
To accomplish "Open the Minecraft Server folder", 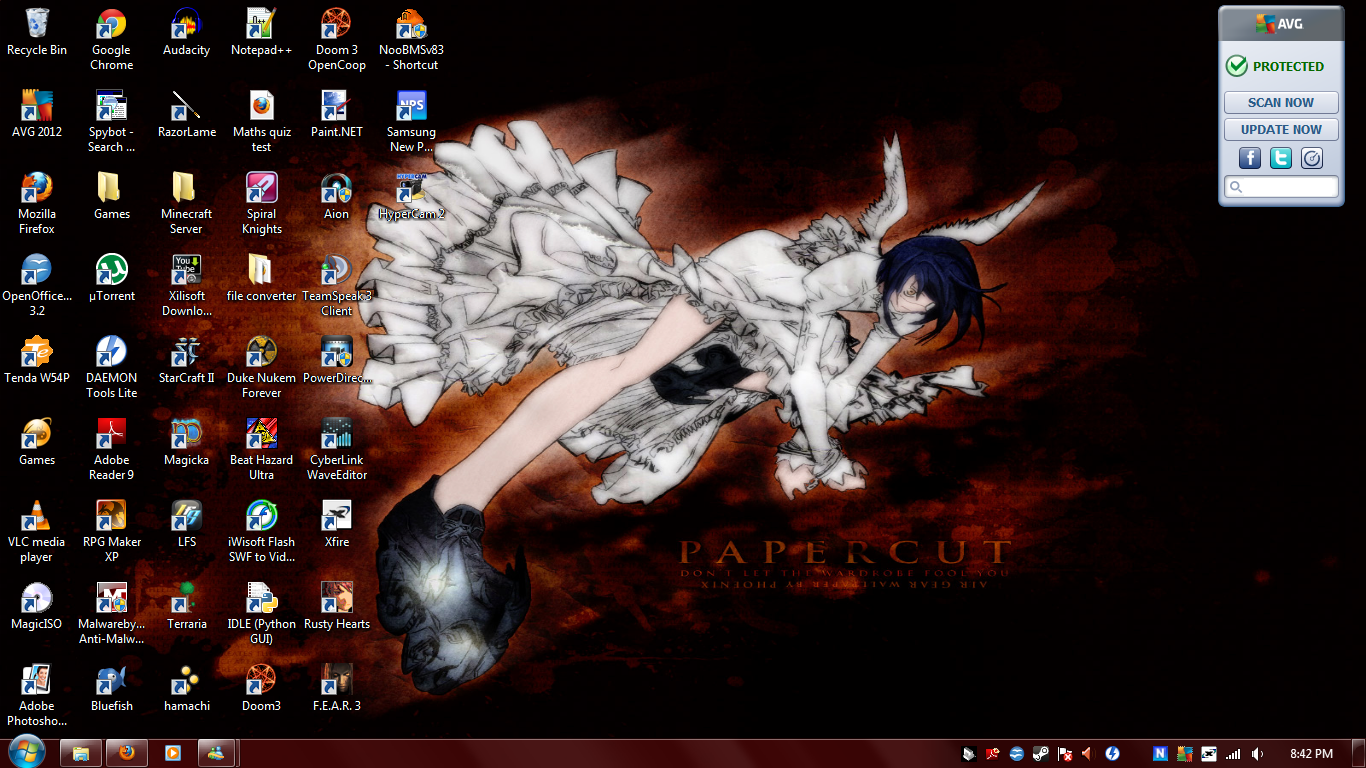I will [186, 204].
